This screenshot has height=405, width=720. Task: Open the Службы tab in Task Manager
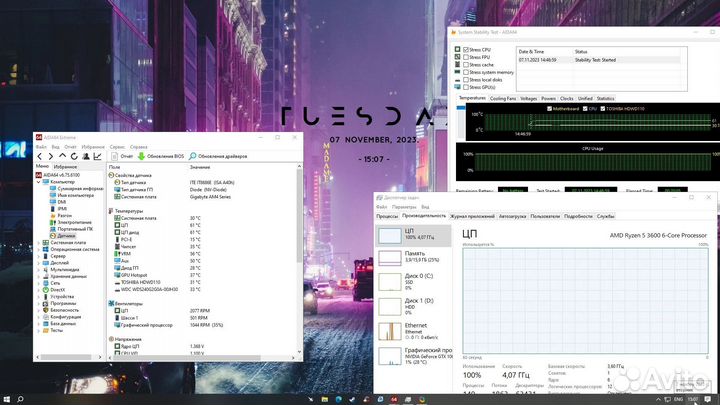click(x=606, y=216)
